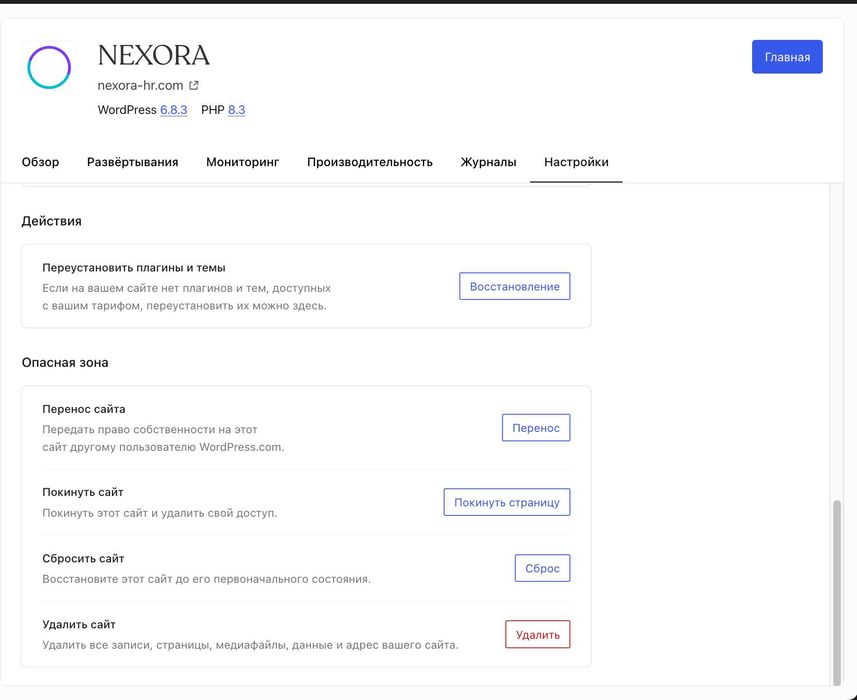Go to the Мониторинг tab

(x=243, y=162)
